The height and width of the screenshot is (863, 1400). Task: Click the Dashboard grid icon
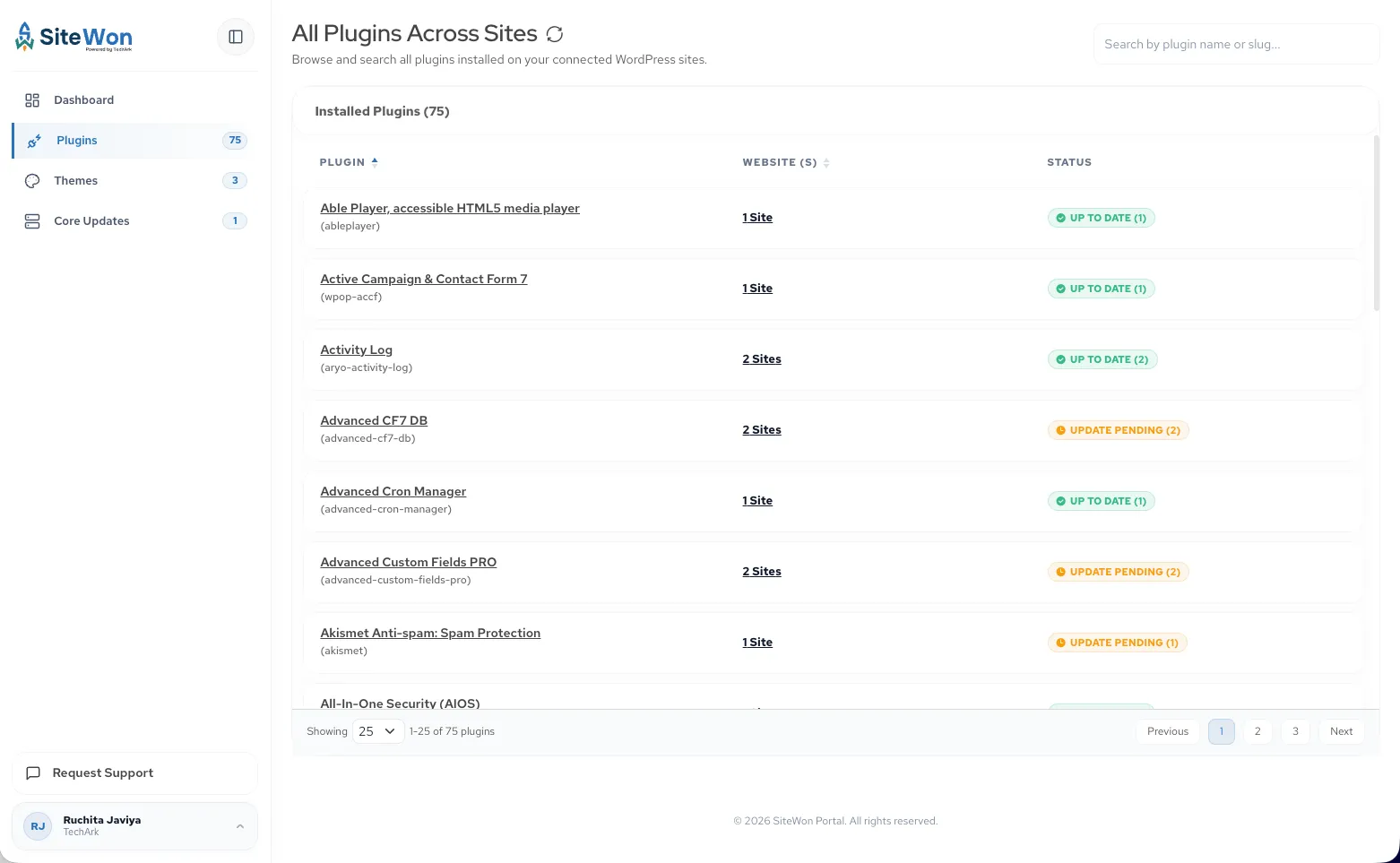click(32, 100)
